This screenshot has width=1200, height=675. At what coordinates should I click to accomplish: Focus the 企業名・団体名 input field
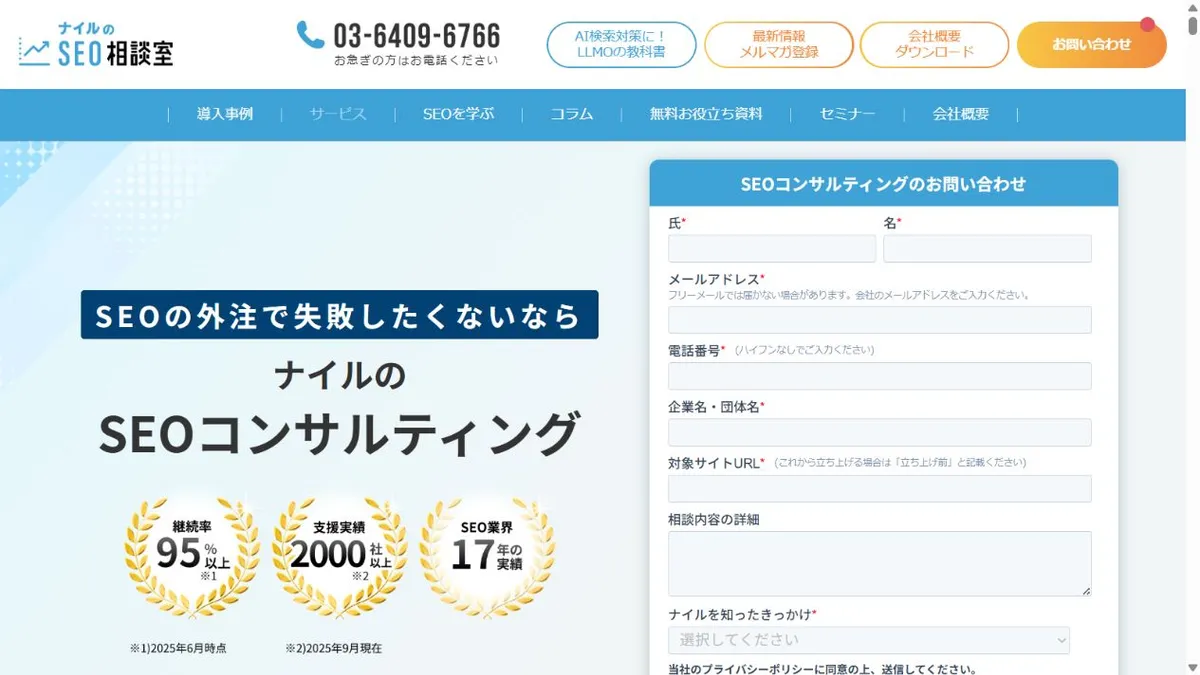coord(880,432)
